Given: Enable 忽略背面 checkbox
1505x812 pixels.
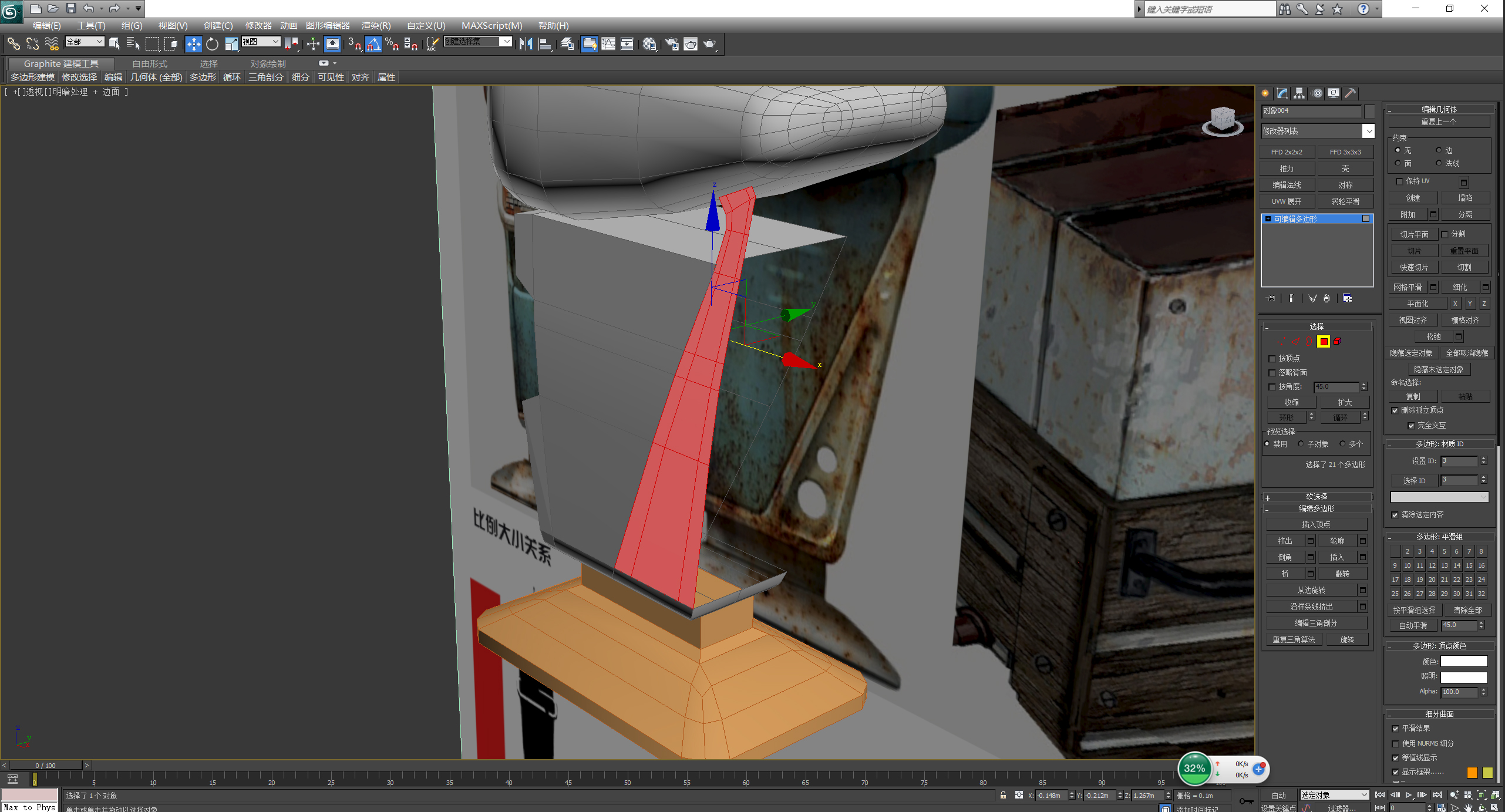Looking at the screenshot, I should coord(1272,373).
